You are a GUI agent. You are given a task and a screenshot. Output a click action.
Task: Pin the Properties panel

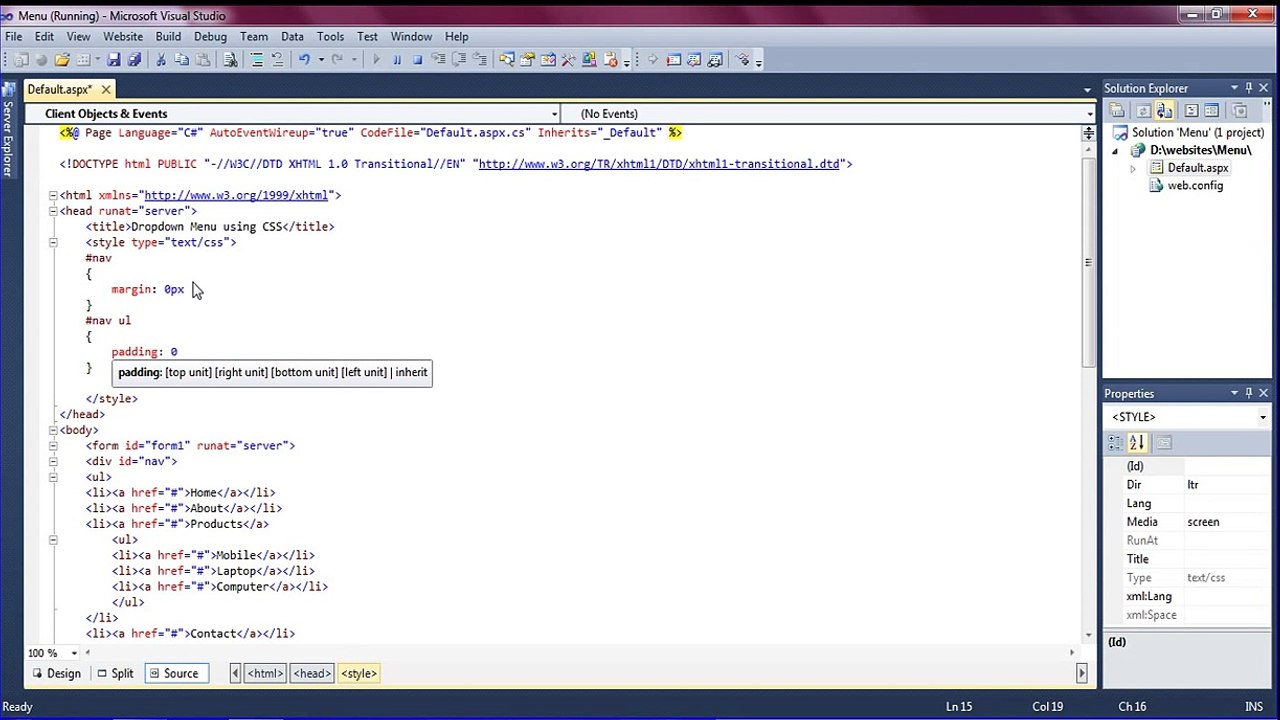point(1248,393)
